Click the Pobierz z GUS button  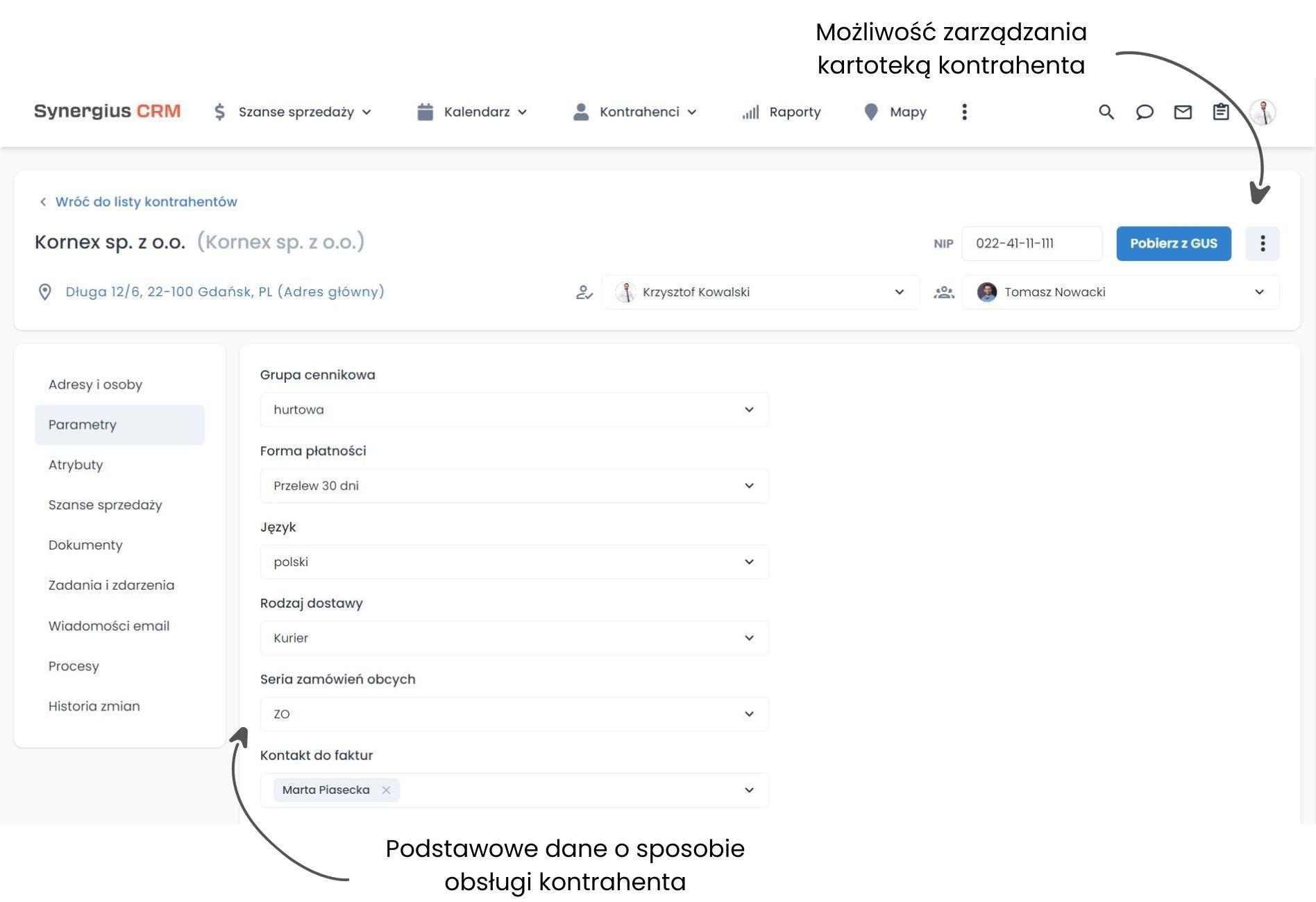tap(1173, 244)
